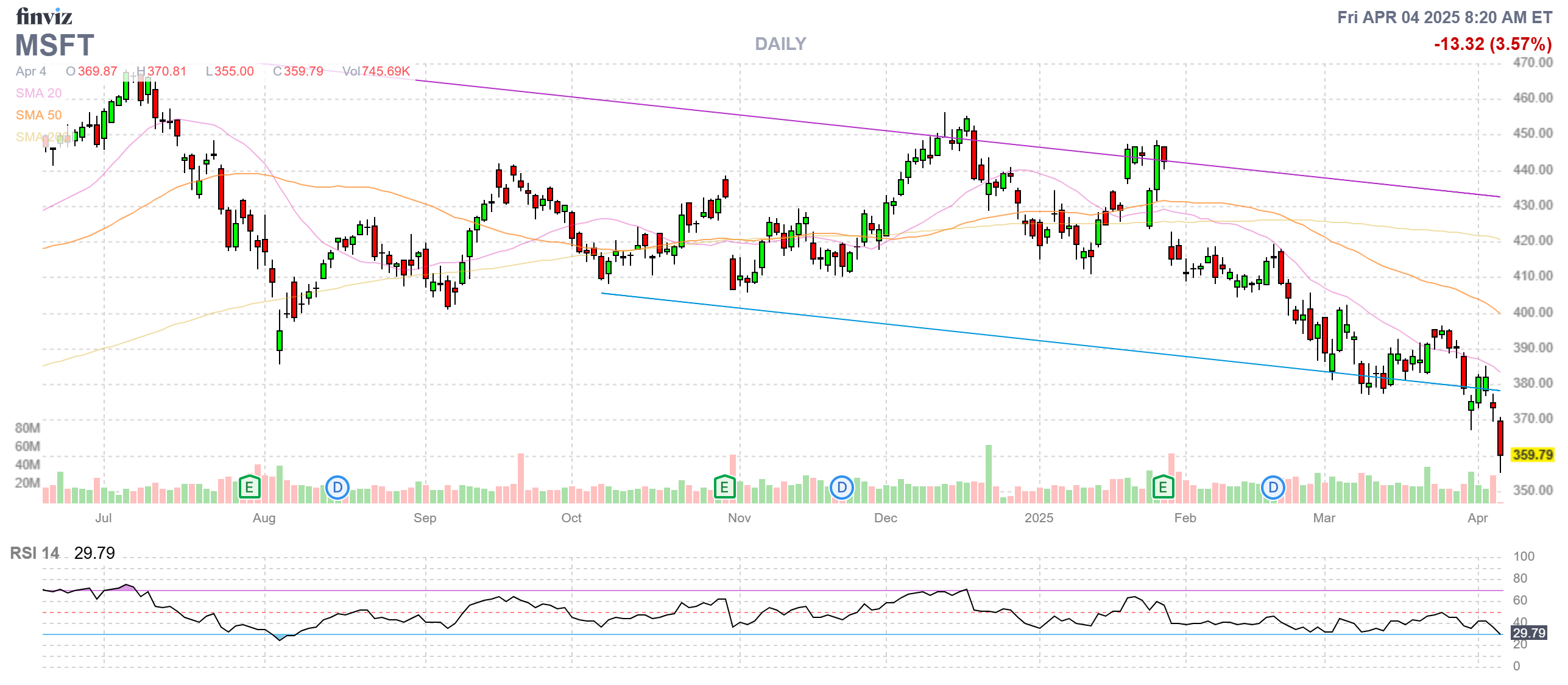1568x685 pixels.
Task: Click the low value 355.00
Action: pyautogui.click(x=234, y=71)
